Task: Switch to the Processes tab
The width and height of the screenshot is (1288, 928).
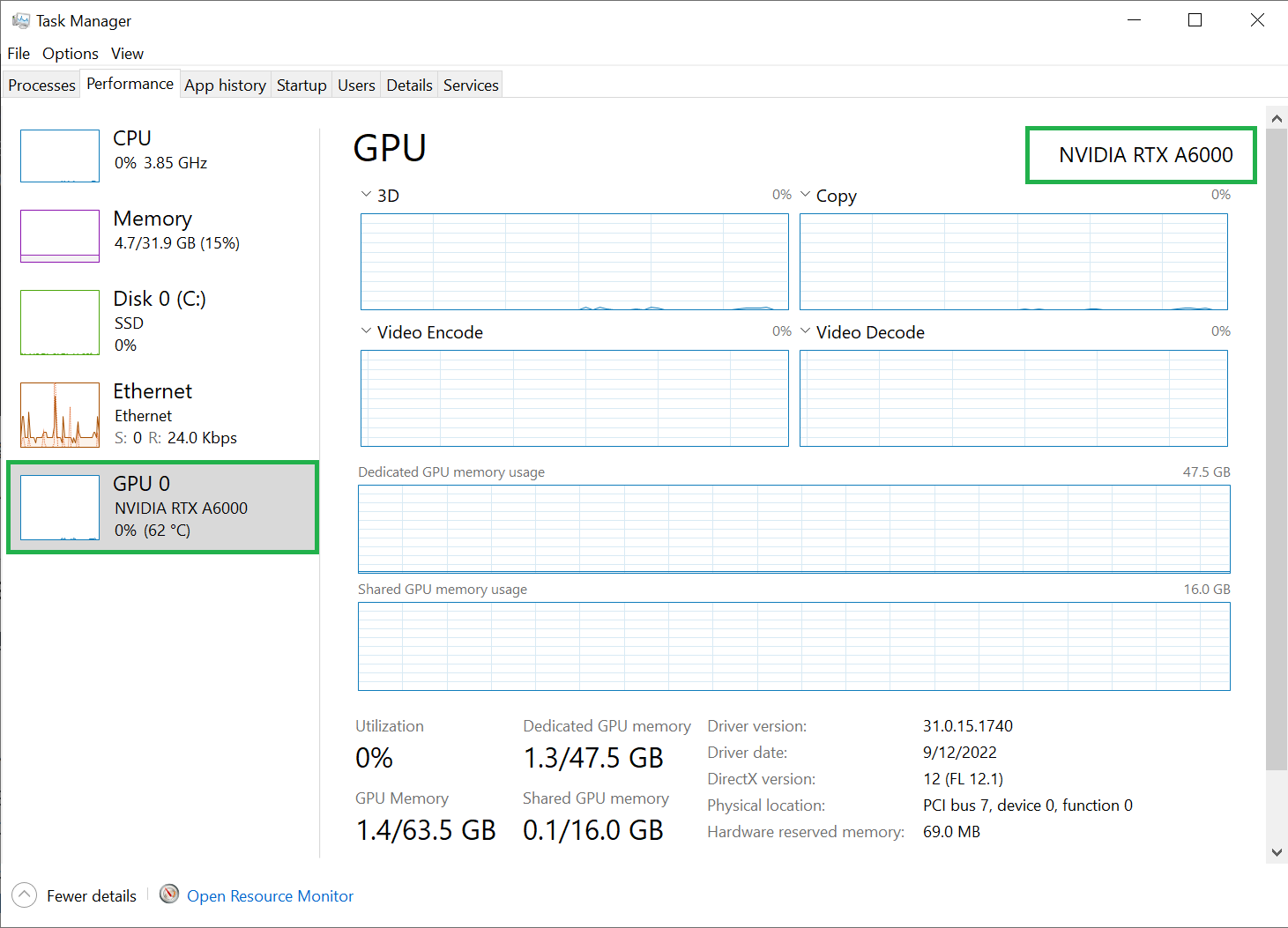Action: pyautogui.click(x=41, y=84)
